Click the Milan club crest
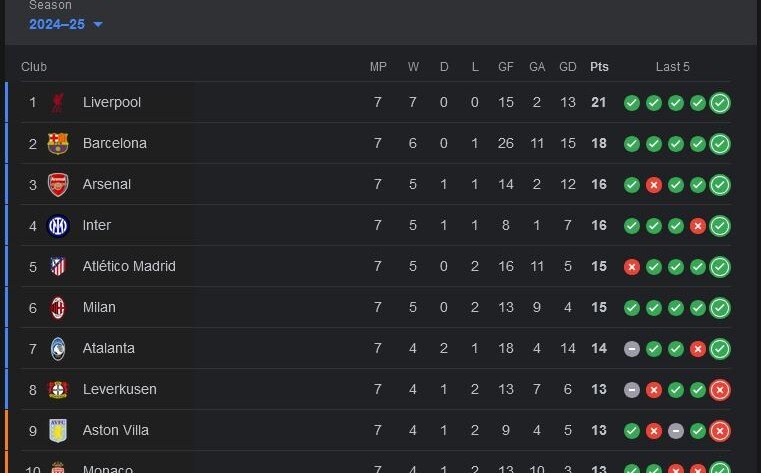Viewport: 761px width, 473px height. [x=58, y=307]
